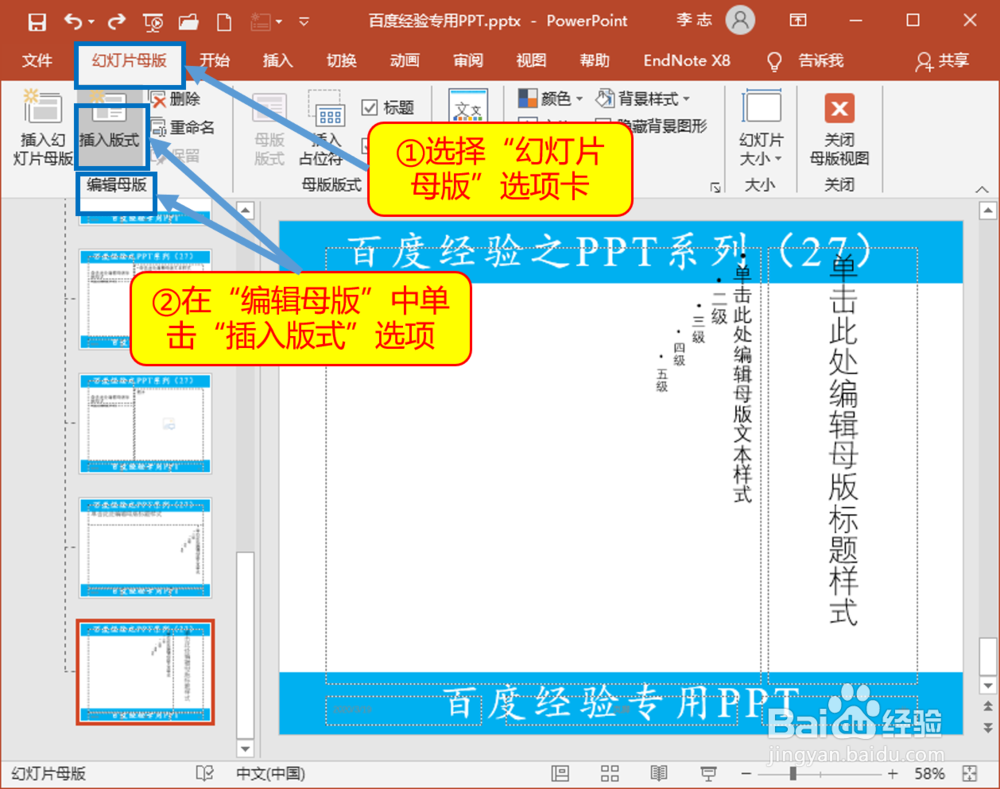
Task: Select the highlighted vertical layout thumbnail
Action: click(x=145, y=672)
